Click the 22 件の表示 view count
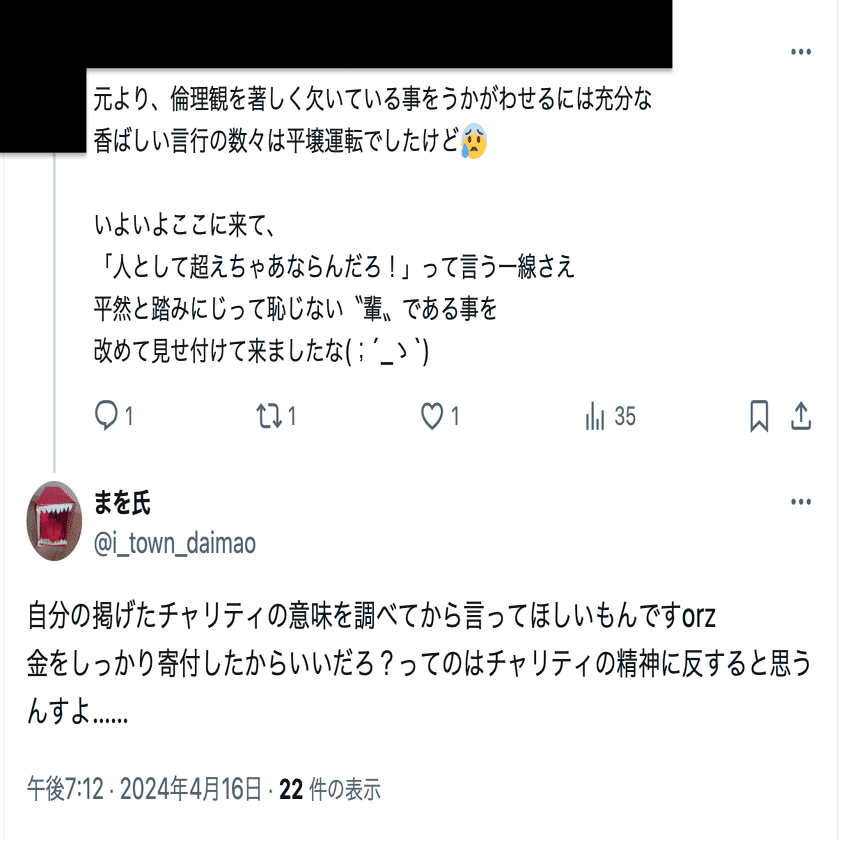Image resolution: width=841 pixels, height=841 pixels. click(330, 790)
